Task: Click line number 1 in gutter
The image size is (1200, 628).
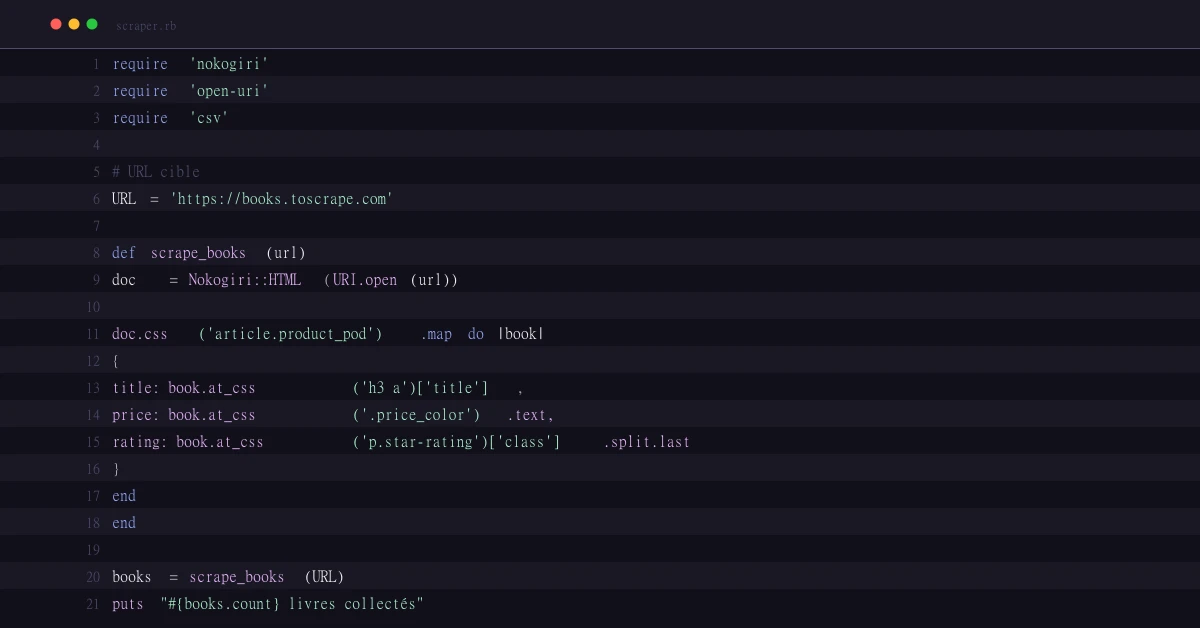Action: pyautogui.click(x=96, y=64)
